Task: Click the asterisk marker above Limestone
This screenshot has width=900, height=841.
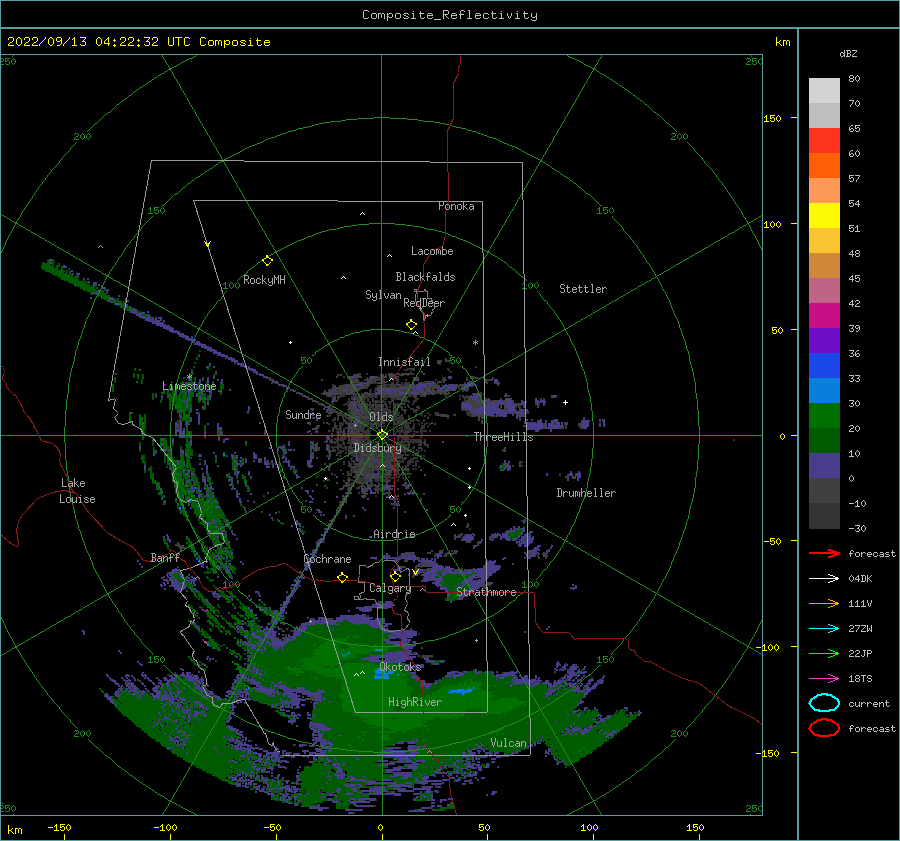Action: [189, 377]
